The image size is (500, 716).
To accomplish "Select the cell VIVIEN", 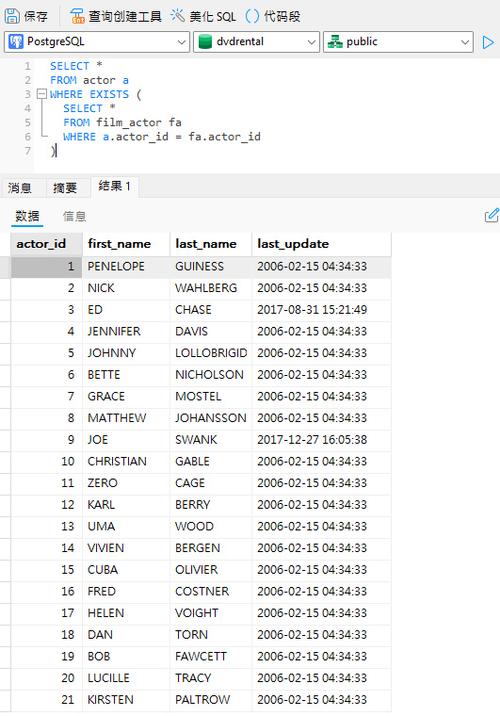I will tap(126, 548).
